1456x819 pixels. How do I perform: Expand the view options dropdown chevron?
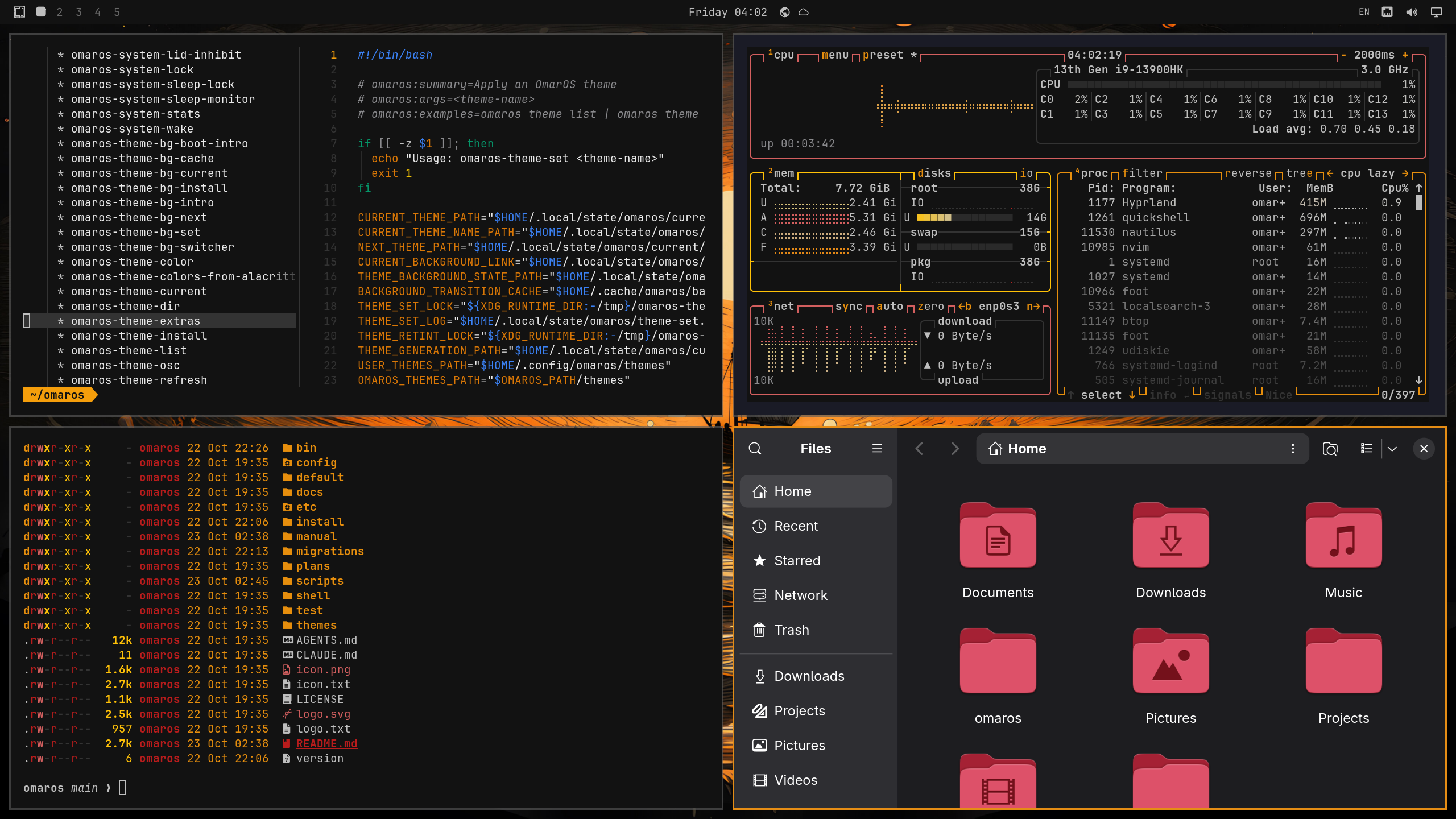(1392, 449)
